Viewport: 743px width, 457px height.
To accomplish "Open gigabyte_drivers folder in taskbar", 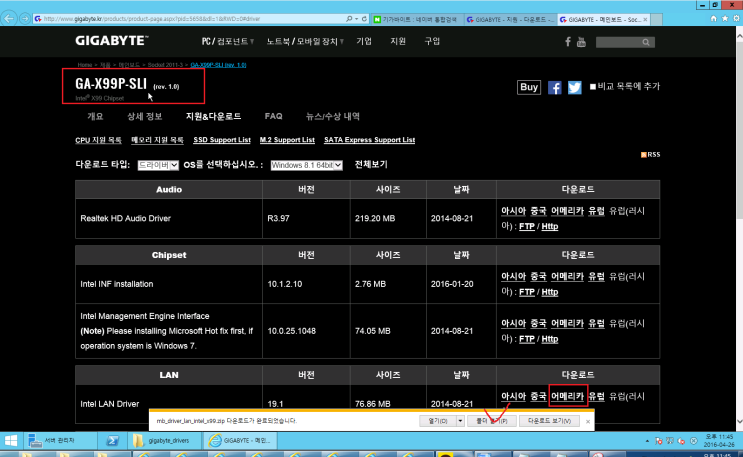I will click(163, 440).
